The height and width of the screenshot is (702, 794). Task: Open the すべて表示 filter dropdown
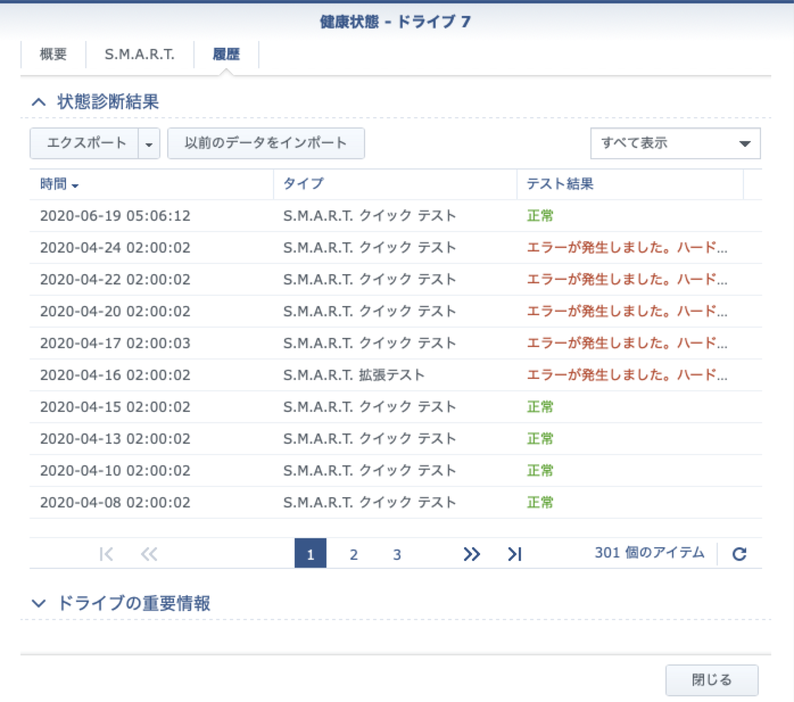[x=675, y=144]
